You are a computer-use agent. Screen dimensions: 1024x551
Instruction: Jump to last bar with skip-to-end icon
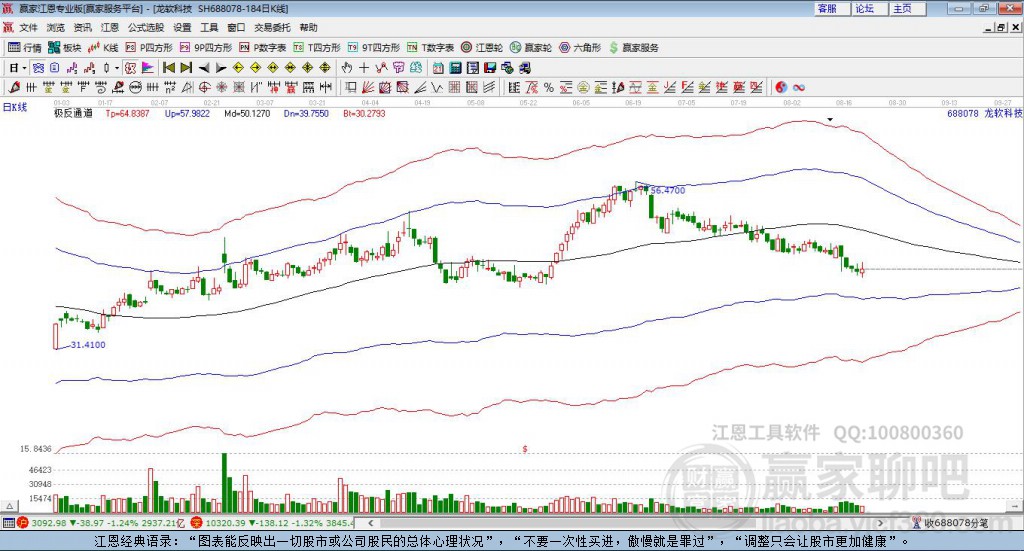pyautogui.click(x=186, y=68)
